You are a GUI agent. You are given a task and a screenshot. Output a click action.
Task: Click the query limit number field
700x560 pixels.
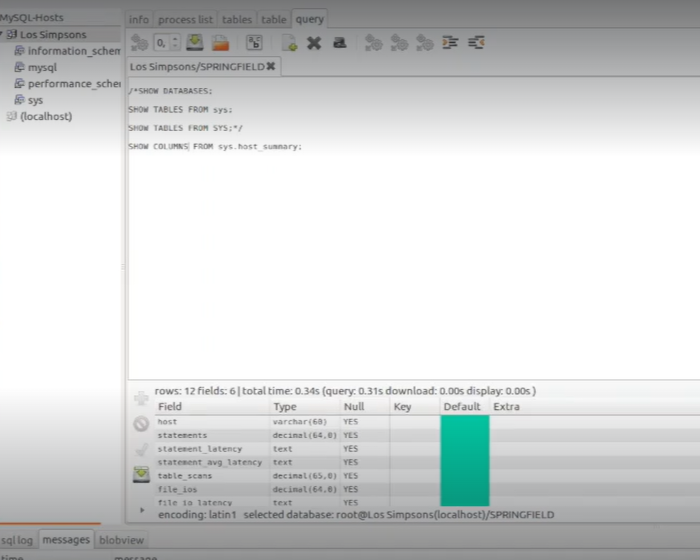[x=162, y=43]
